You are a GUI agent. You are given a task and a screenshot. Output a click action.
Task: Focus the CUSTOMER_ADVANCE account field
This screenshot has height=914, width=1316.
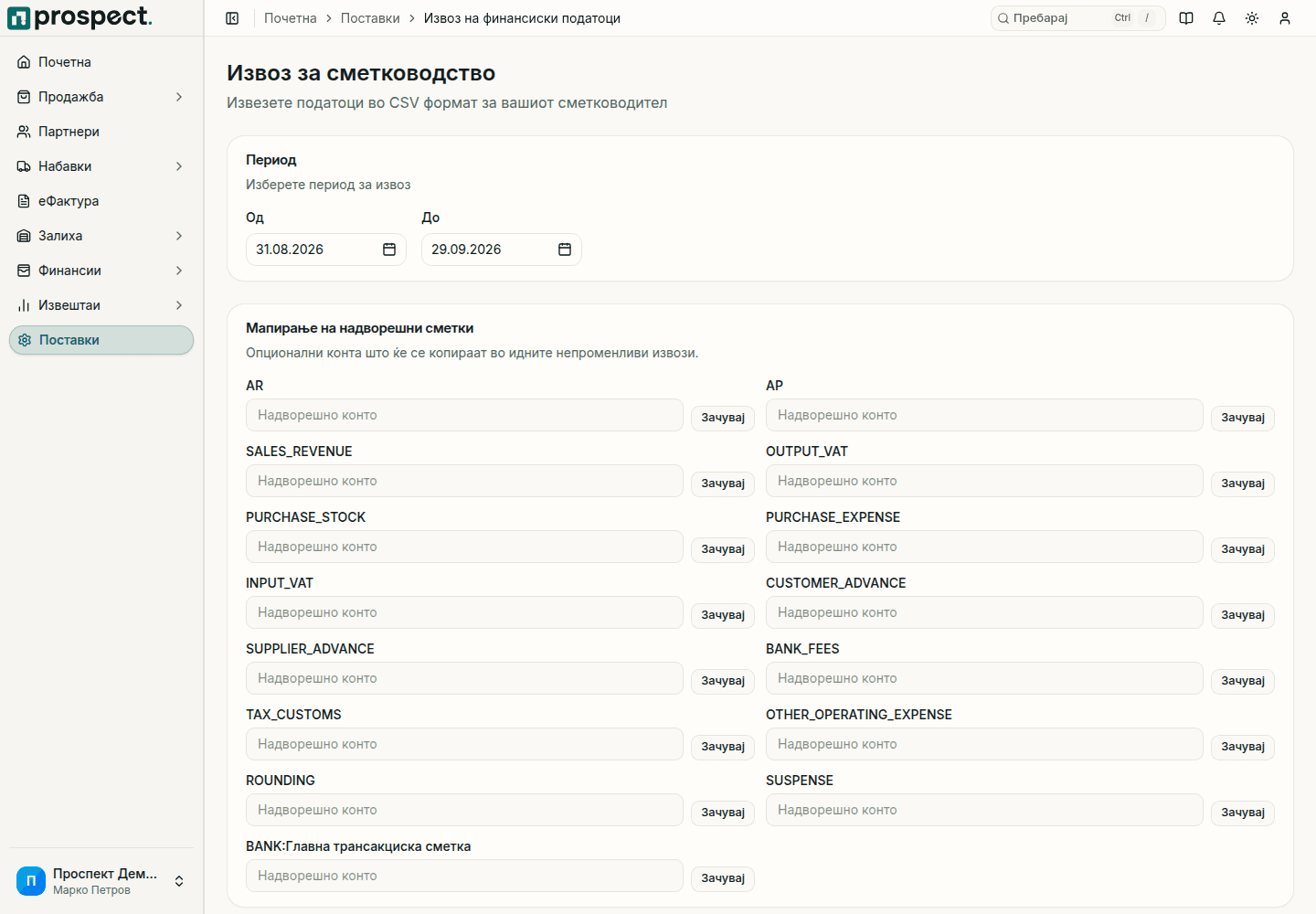(x=984, y=612)
